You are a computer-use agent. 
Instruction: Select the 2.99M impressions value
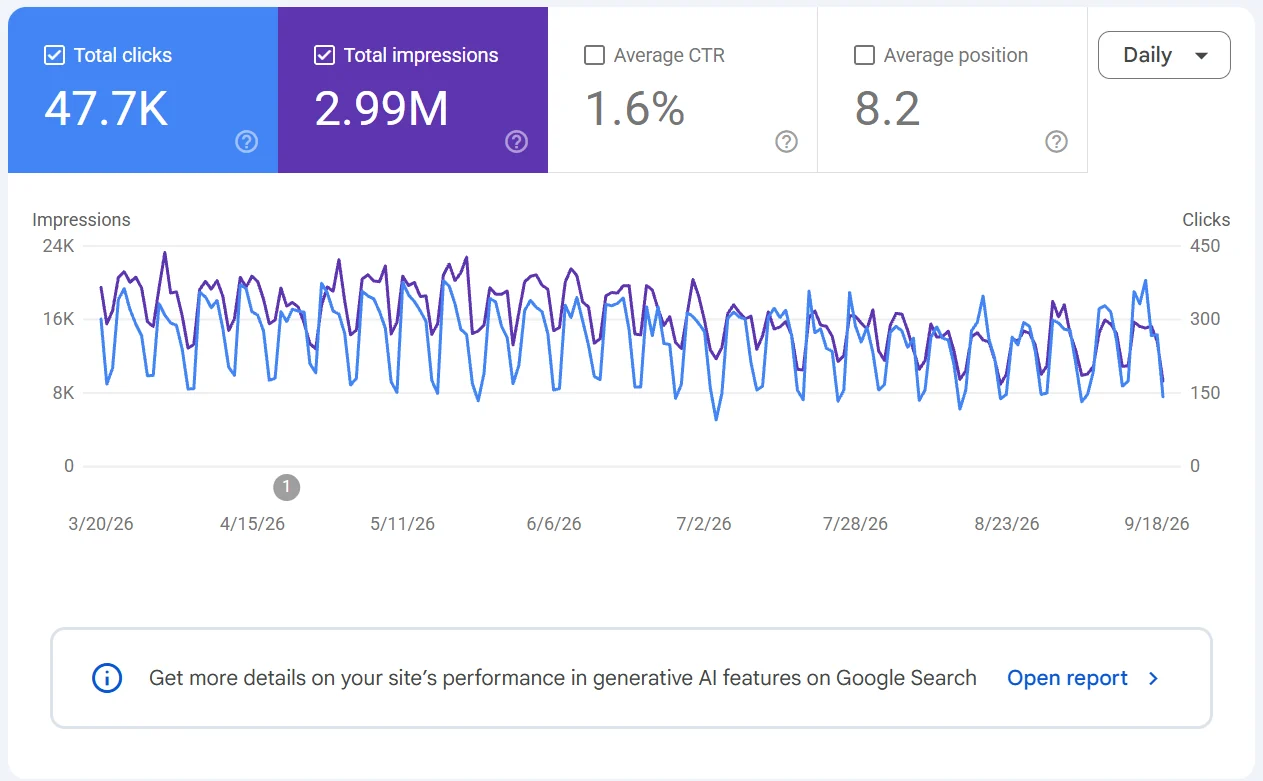coord(381,108)
